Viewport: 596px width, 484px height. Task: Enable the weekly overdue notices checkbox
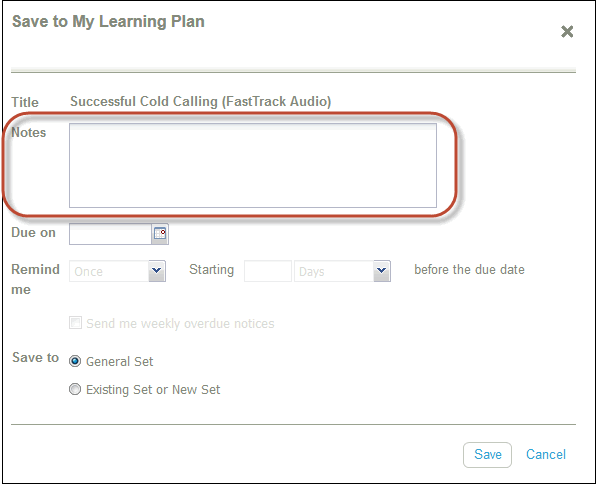click(x=75, y=323)
